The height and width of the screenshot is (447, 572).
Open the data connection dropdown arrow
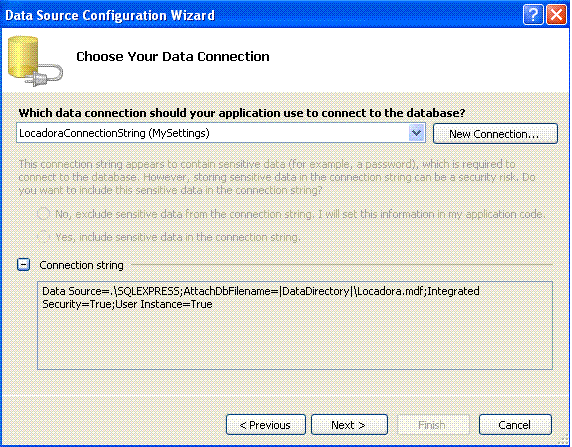(x=416, y=133)
